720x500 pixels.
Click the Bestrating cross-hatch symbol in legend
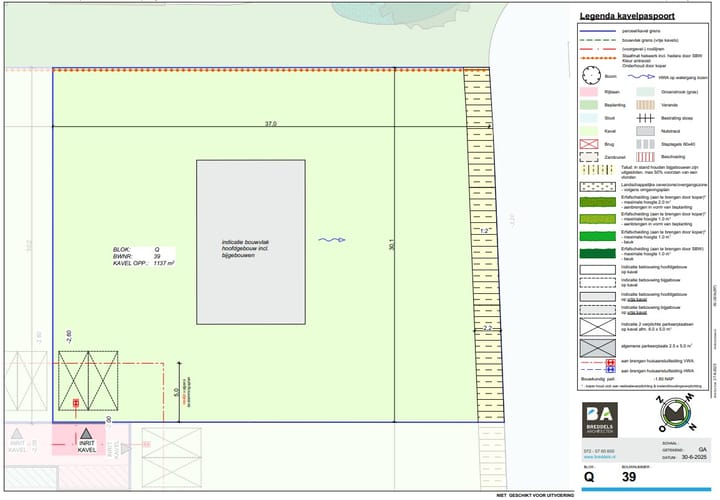click(645, 118)
